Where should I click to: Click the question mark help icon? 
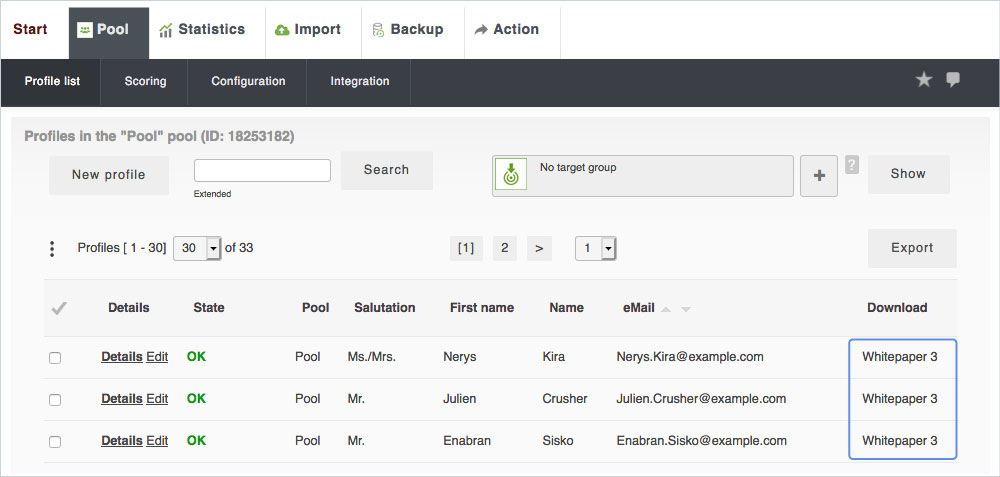852,165
